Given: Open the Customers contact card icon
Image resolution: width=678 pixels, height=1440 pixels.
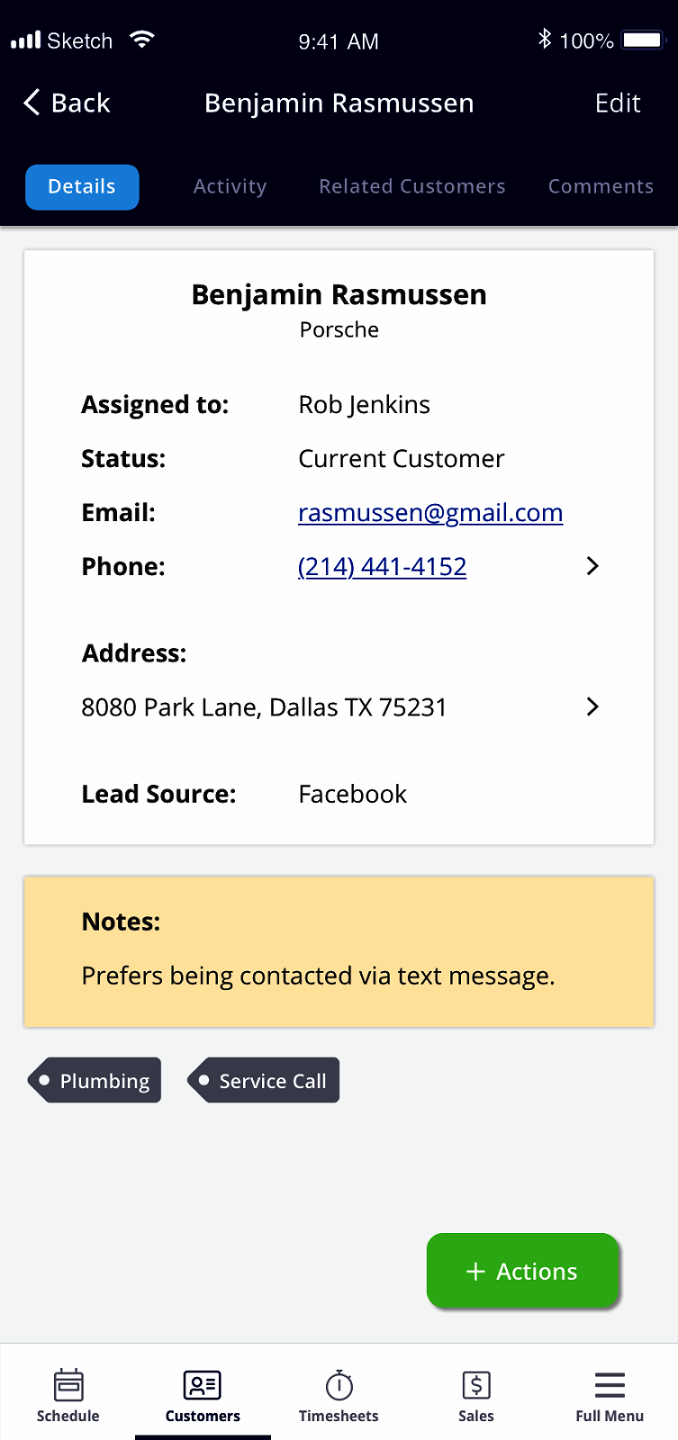Looking at the screenshot, I should coord(203,1386).
